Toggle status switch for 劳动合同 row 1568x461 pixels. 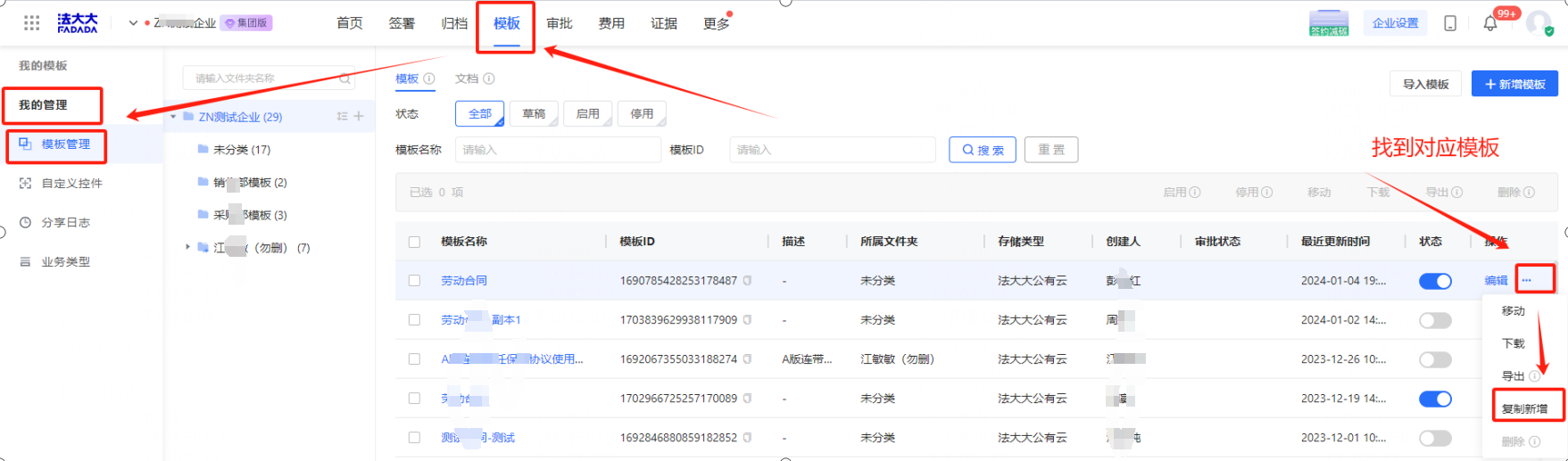point(1435,281)
